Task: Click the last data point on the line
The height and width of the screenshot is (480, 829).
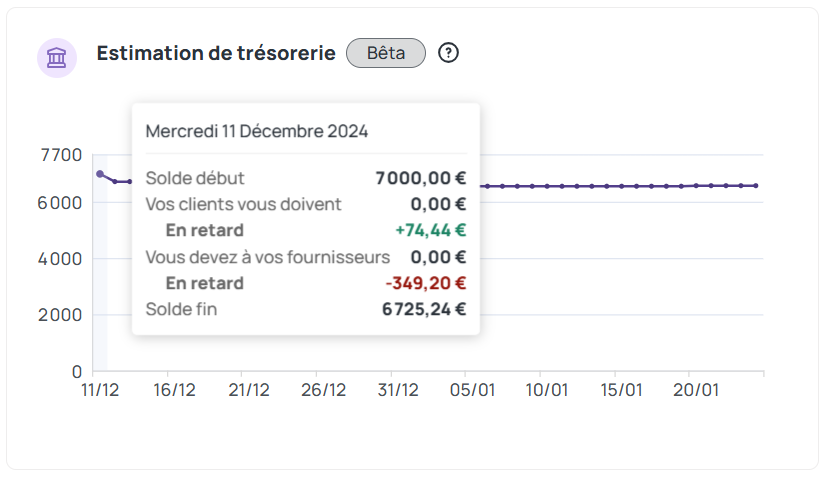Action: tap(756, 185)
